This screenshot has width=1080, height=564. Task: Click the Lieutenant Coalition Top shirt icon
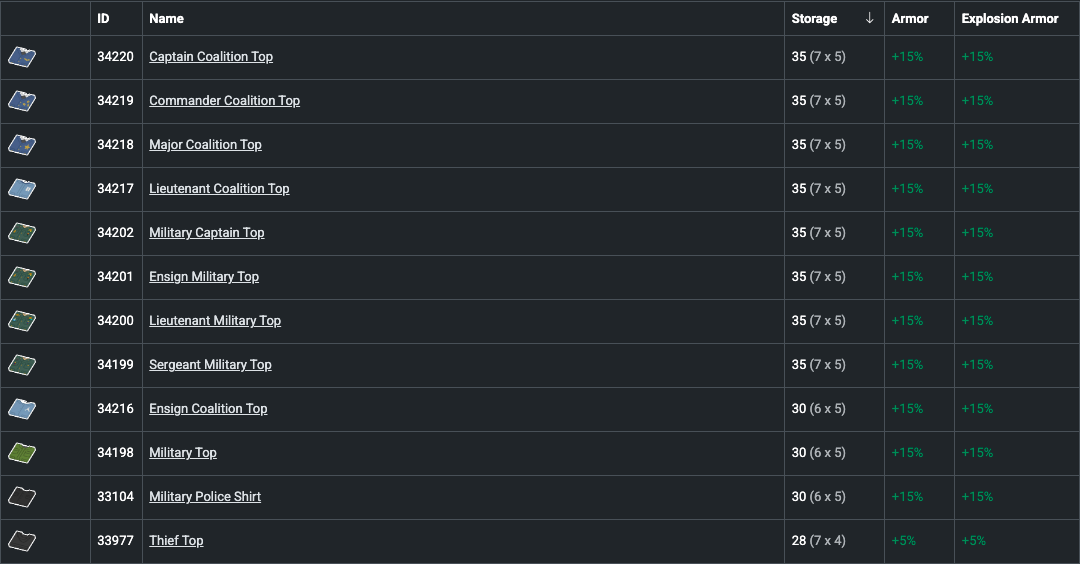pos(22,189)
